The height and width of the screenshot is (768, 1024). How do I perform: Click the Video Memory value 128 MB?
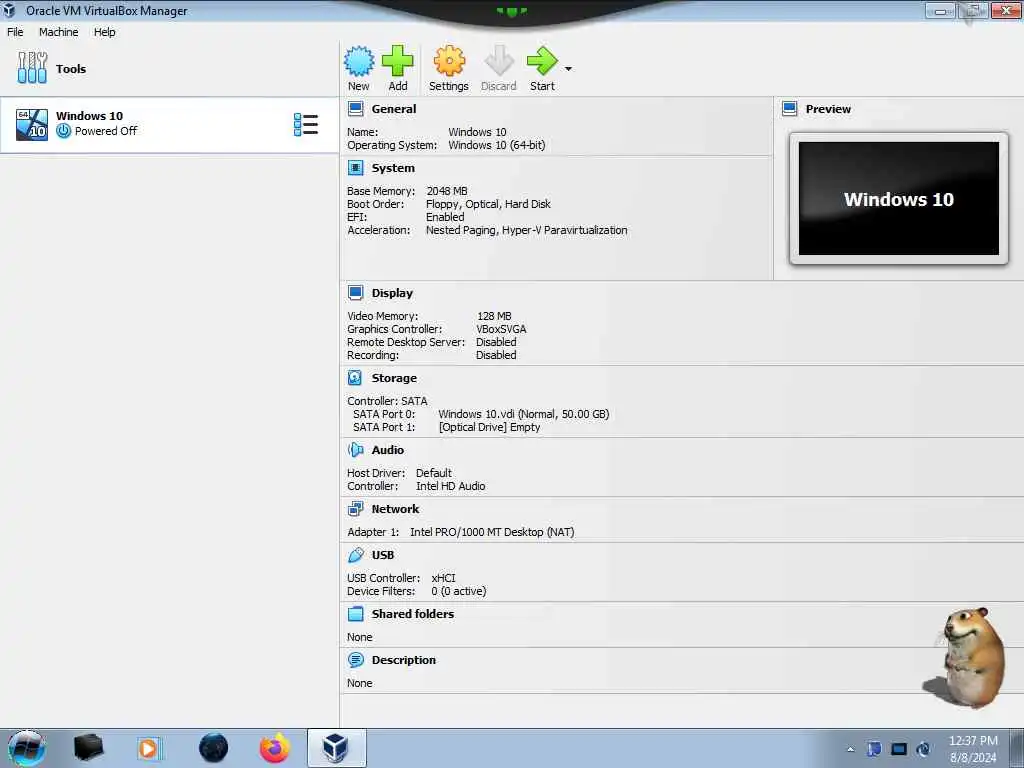click(494, 316)
